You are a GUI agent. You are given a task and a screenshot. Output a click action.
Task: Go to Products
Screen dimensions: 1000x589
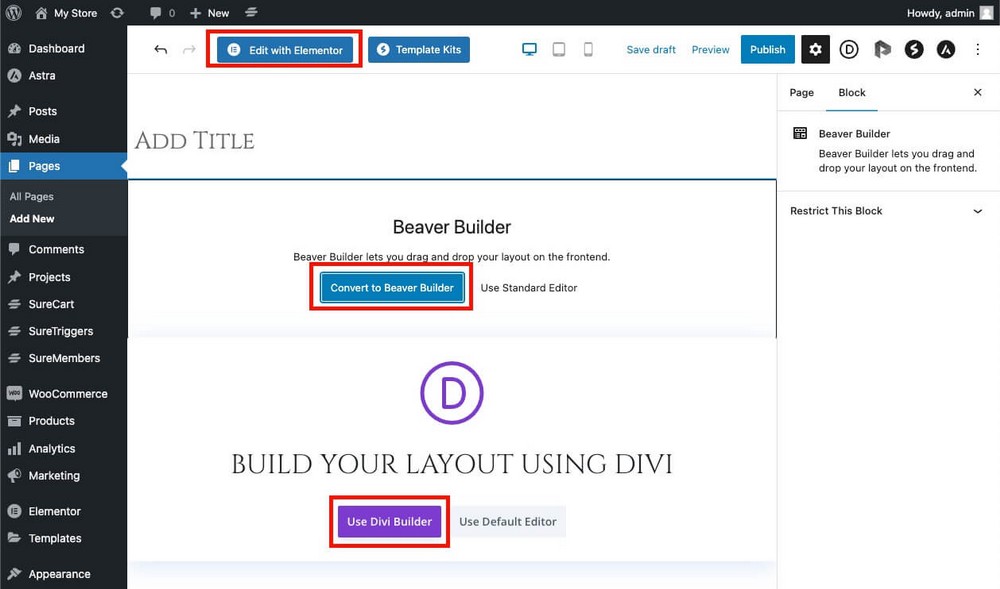tap(64, 421)
